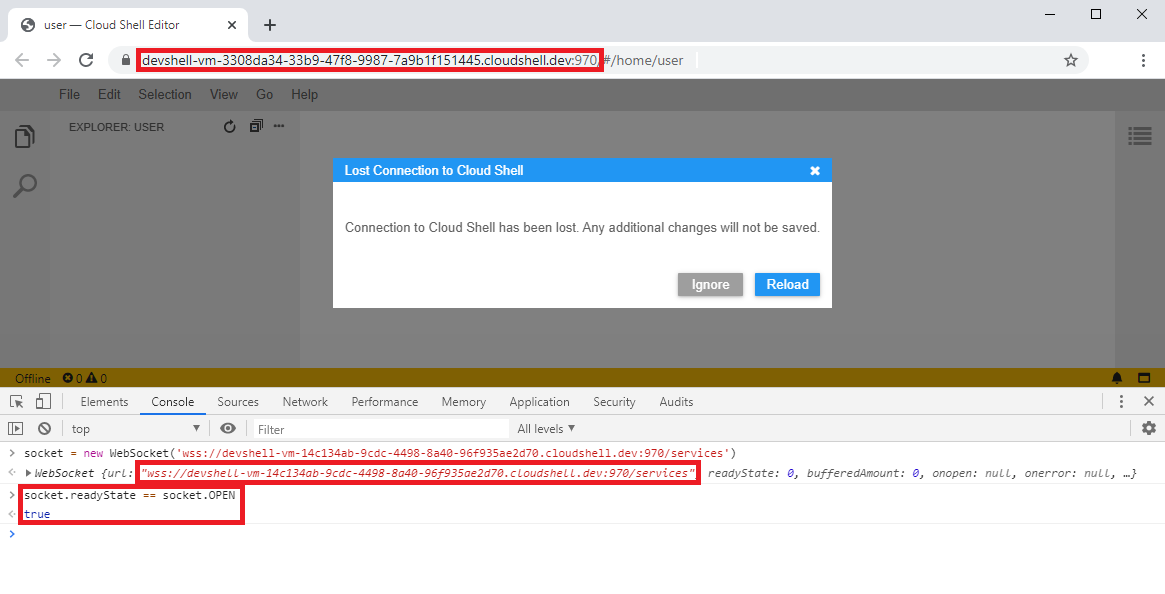Collapse all folders in the Explorer
Image resolution: width=1165 pixels, height=594 pixels.
(x=256, y=127)
